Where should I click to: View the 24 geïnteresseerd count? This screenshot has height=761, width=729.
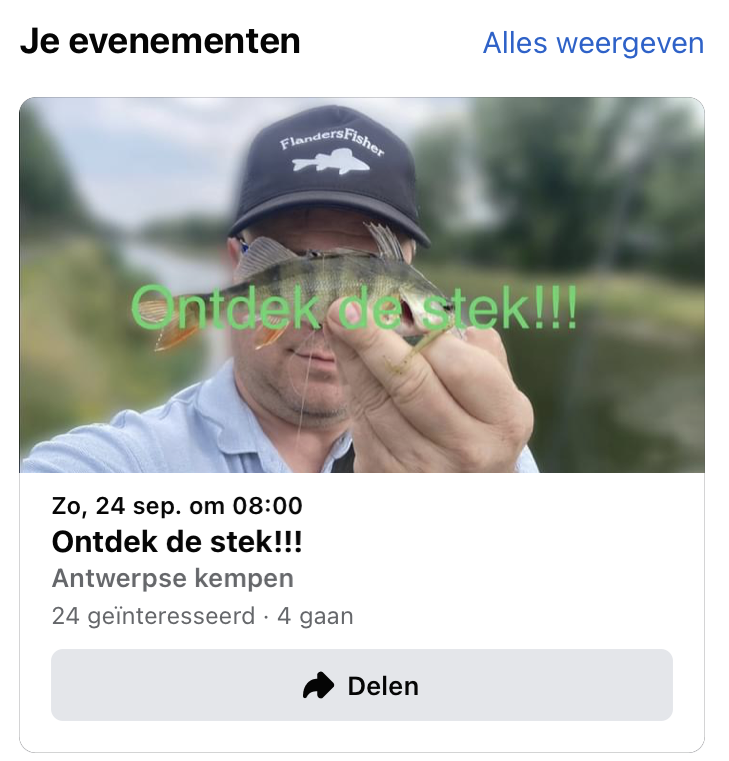click(153, 616)
